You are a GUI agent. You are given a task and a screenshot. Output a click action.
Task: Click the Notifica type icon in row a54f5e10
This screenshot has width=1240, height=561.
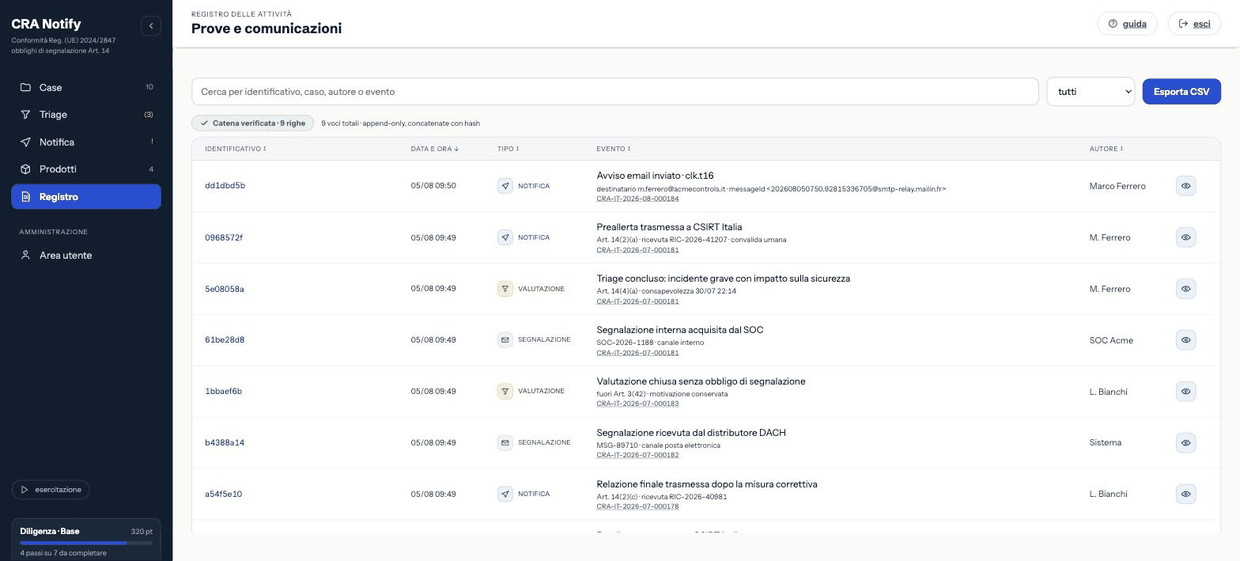505,494
